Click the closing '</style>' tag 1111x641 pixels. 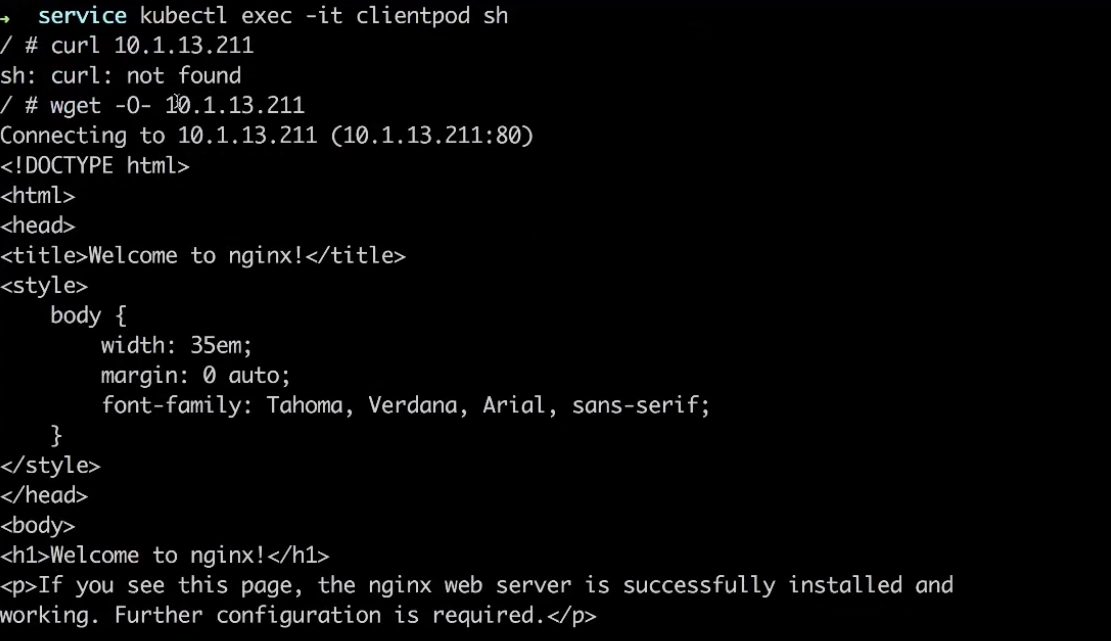(x=50, y=465)
